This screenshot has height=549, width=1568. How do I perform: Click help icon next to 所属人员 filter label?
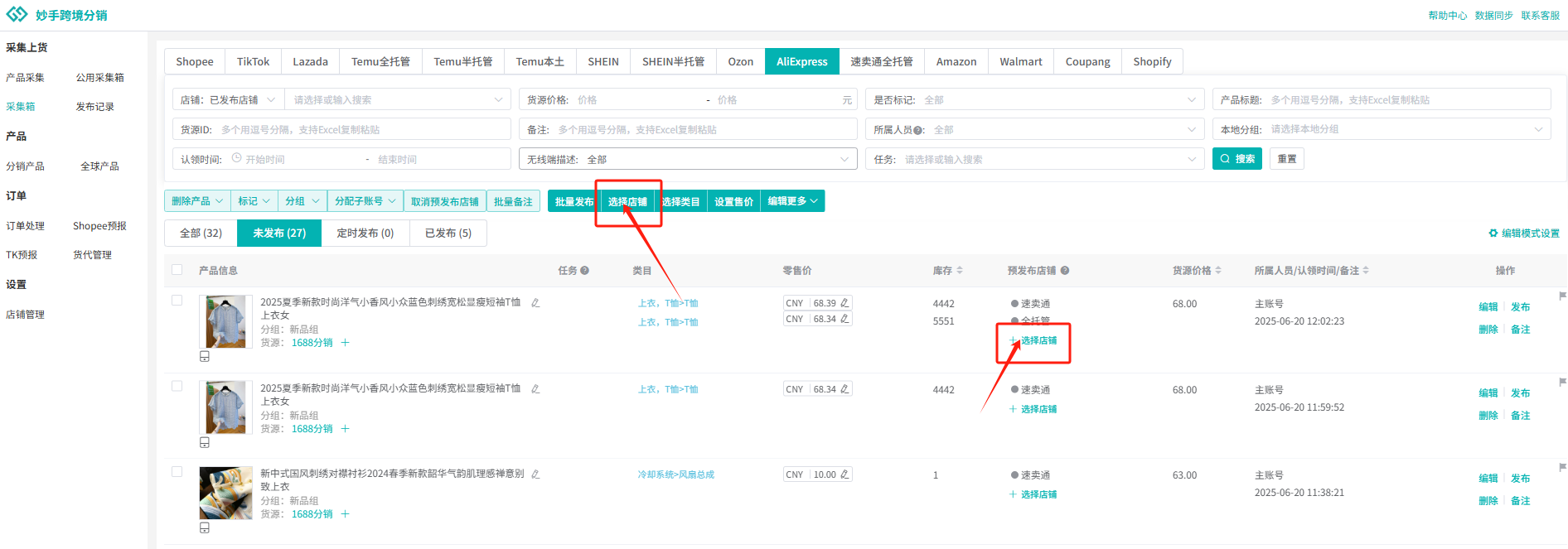[919, 130]
